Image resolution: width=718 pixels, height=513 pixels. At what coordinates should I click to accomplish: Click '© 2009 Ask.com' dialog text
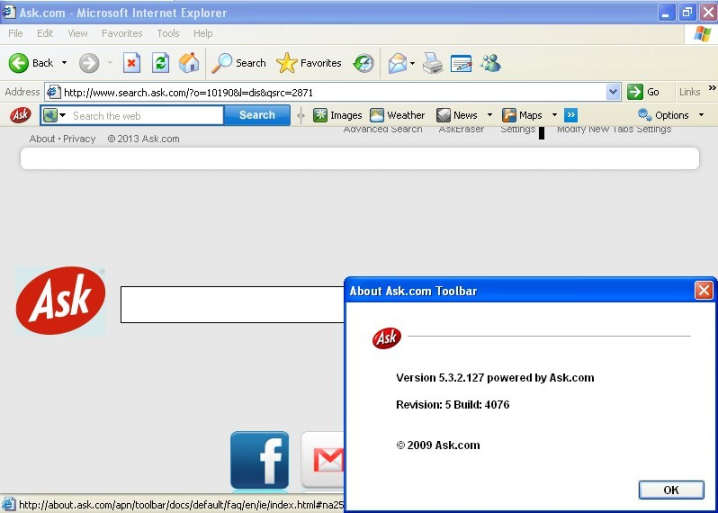tap(438, 445)
